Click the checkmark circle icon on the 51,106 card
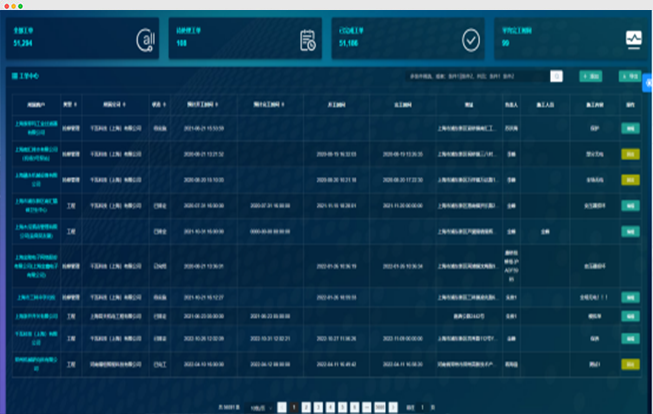The height and width of the screenshot is (414, 653). pos(470,39)
